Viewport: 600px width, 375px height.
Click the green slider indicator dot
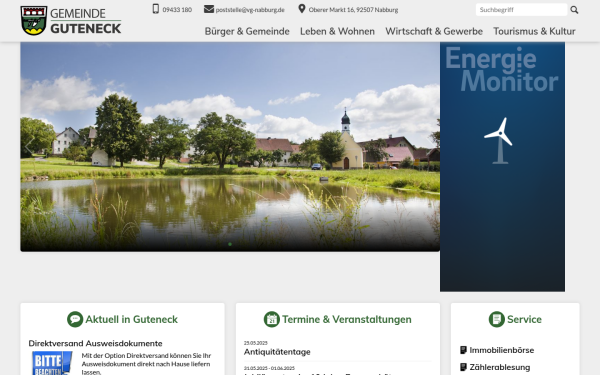[230, 244]
